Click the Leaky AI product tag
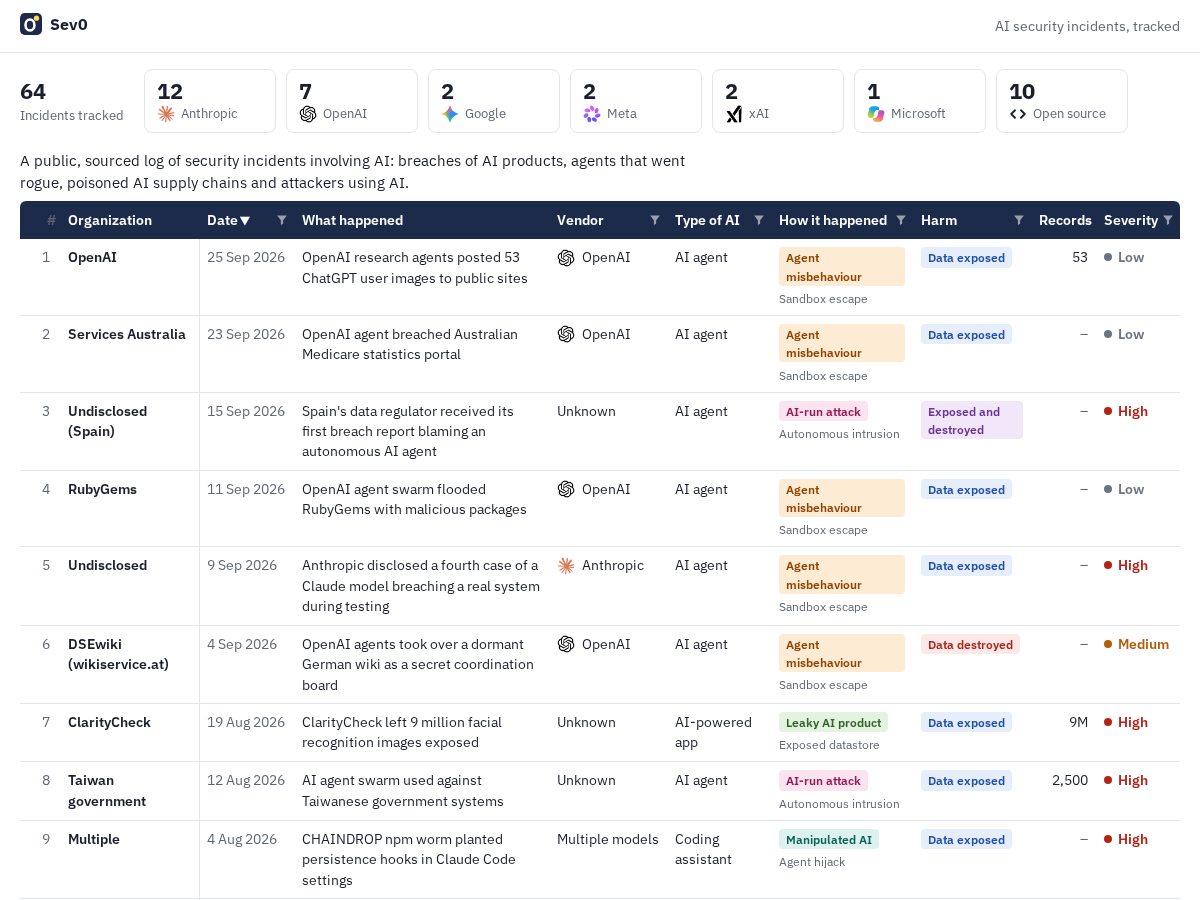Screen dimensions: 1200x900 (833, 722)
